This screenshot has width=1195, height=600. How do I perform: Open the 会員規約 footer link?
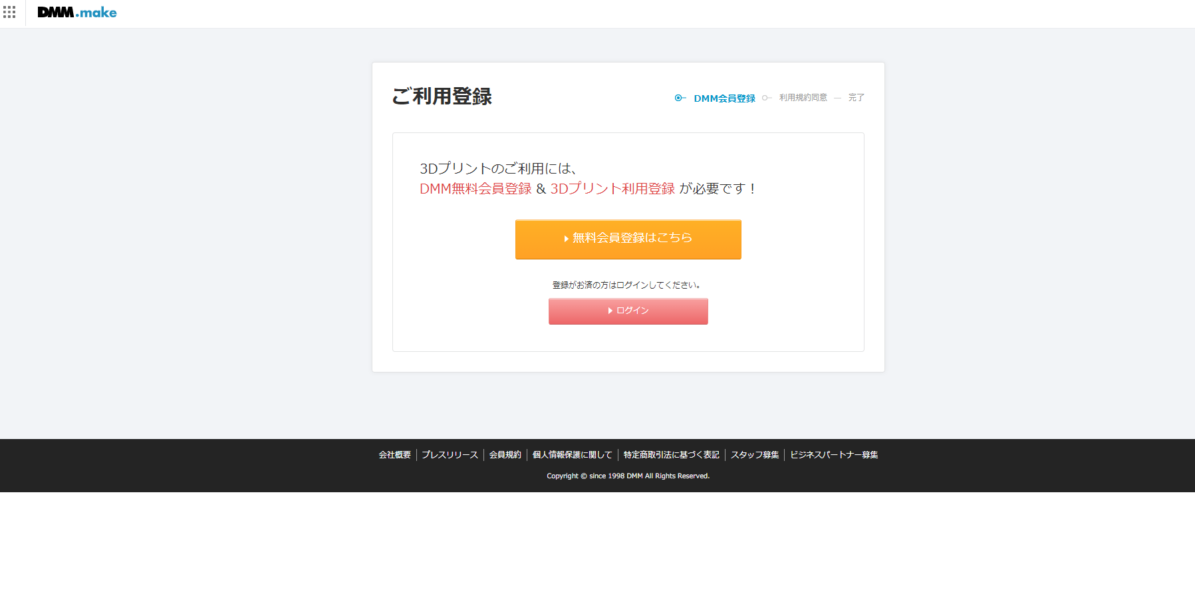[x=505, y=455]
